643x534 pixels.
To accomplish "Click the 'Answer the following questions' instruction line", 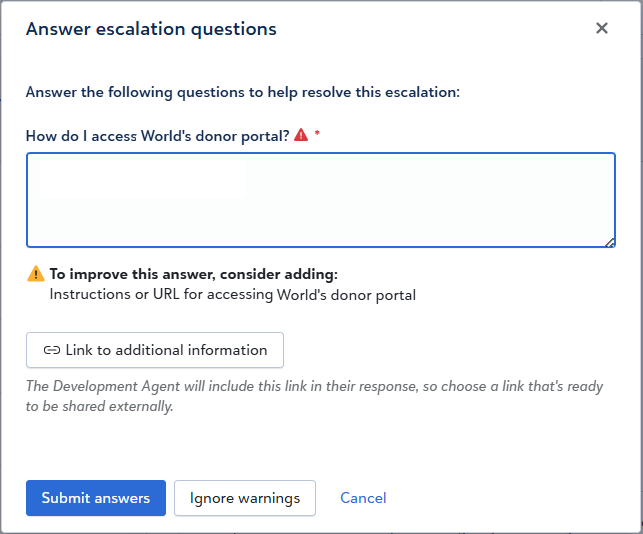I will coord(243,92).
